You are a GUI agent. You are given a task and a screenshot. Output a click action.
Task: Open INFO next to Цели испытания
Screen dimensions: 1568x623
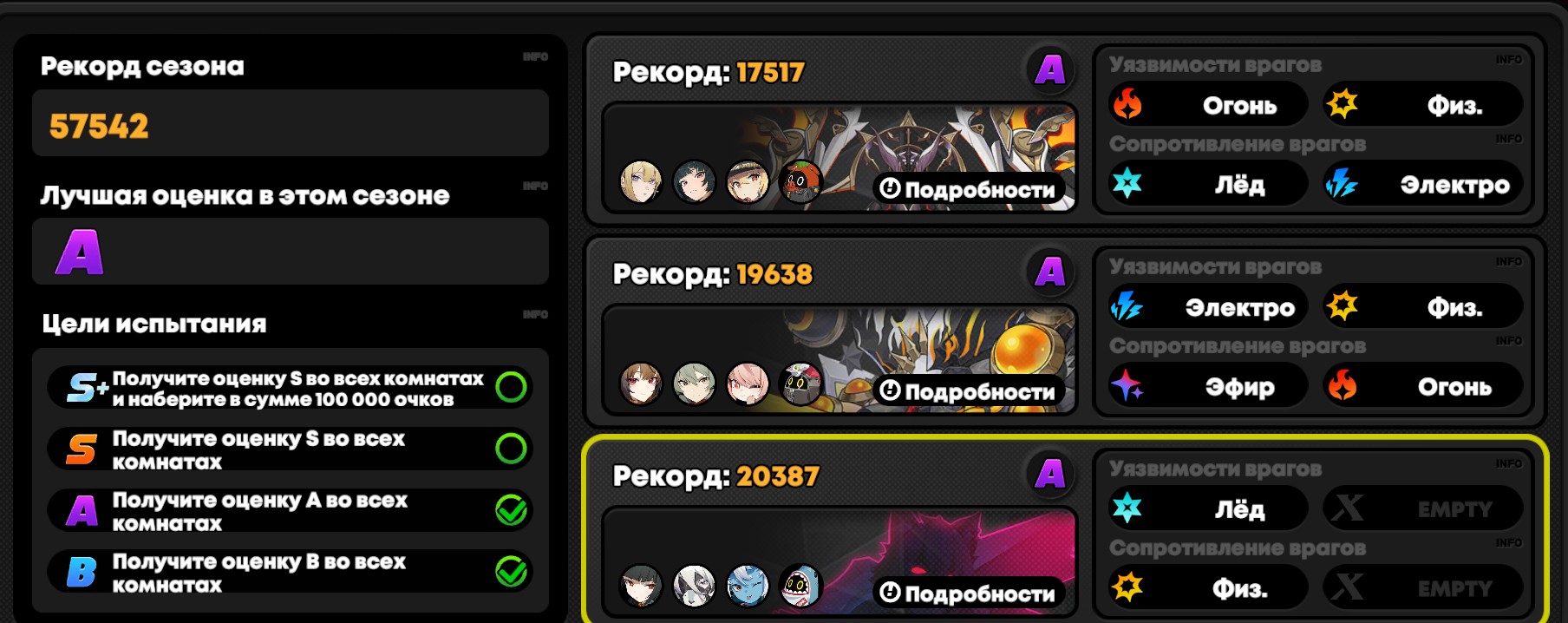[x=535, y=315]
